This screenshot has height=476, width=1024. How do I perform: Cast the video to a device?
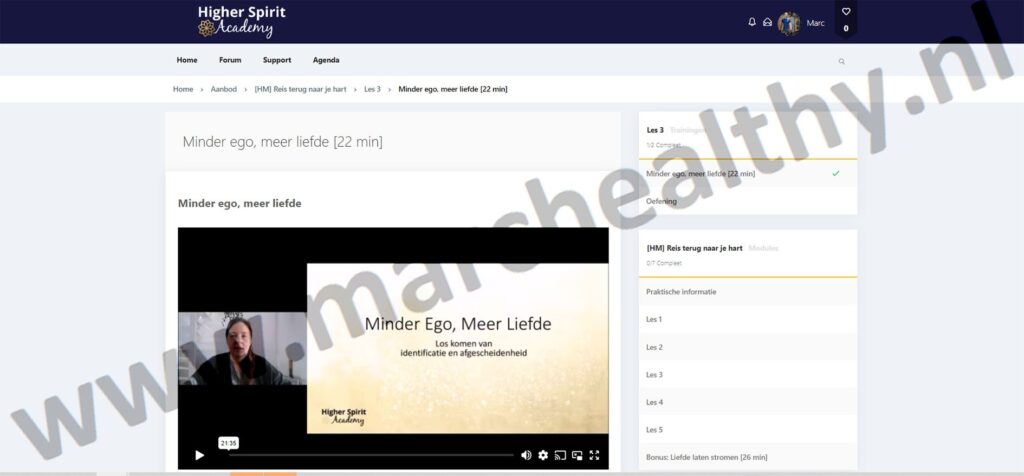tap(560, 455)
